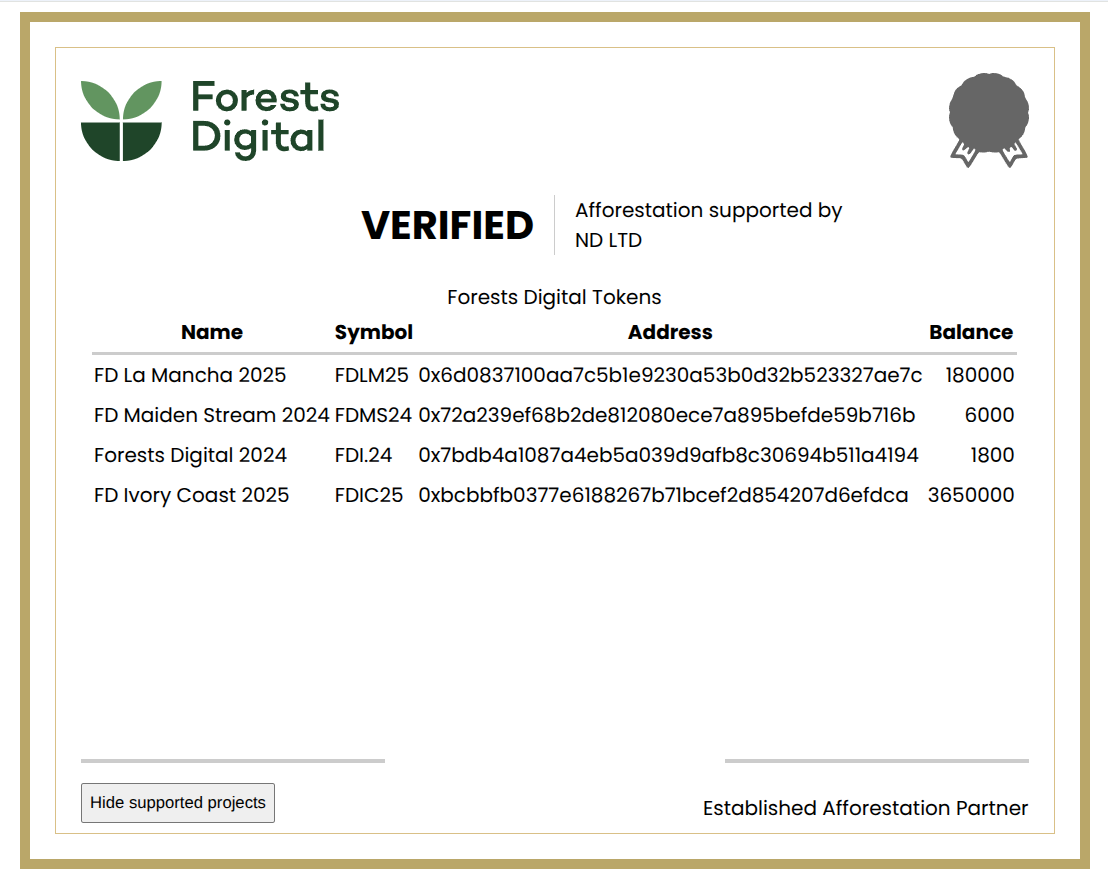The image size is (1108, 880).
Task: Click the Symbol column header
Action: (374, 332)
